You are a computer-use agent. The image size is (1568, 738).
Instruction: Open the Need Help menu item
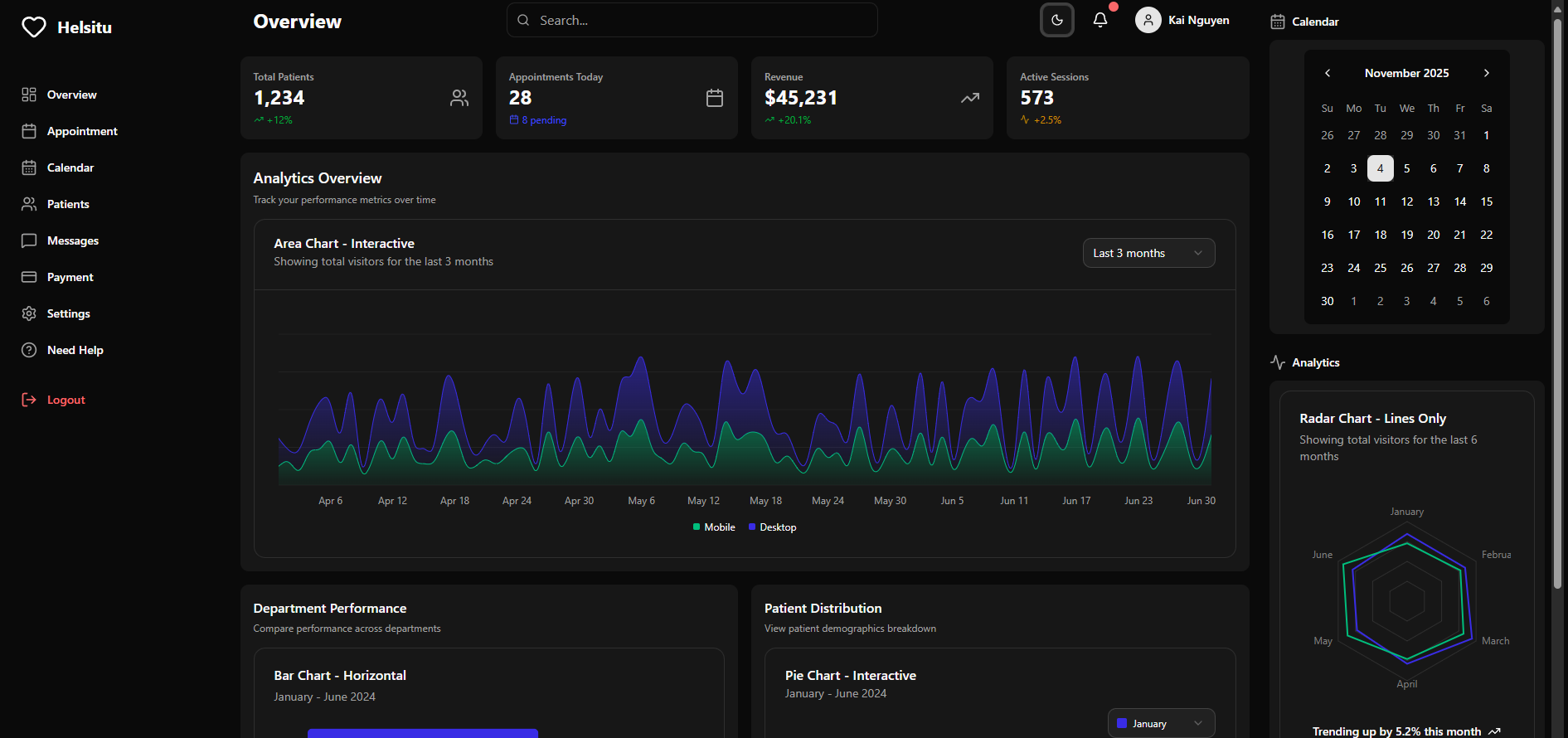click(x=75, y=350)
